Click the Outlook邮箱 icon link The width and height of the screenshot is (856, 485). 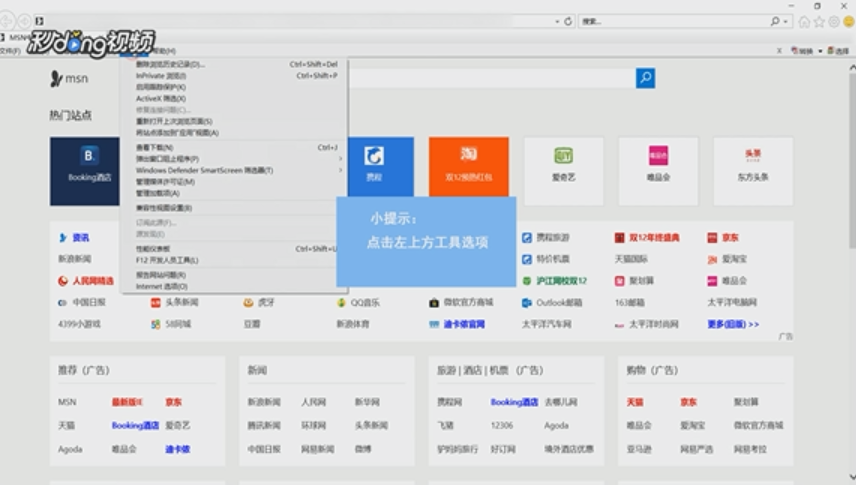point(552,303)
